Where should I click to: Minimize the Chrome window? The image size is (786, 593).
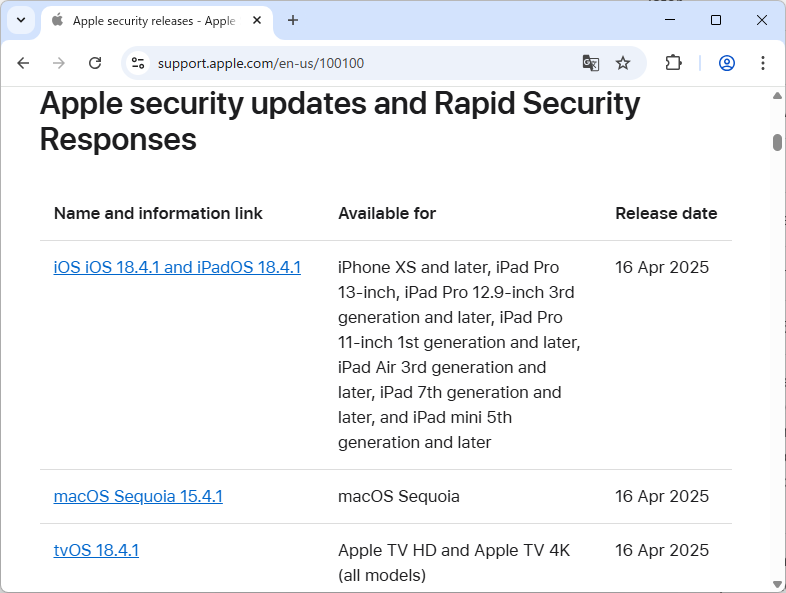(670, 20)
